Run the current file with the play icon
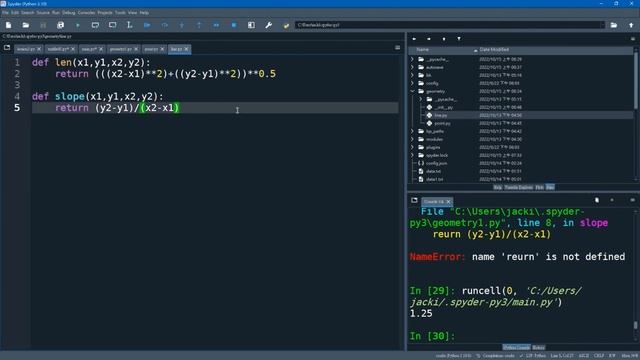 [x=78, y=25]
